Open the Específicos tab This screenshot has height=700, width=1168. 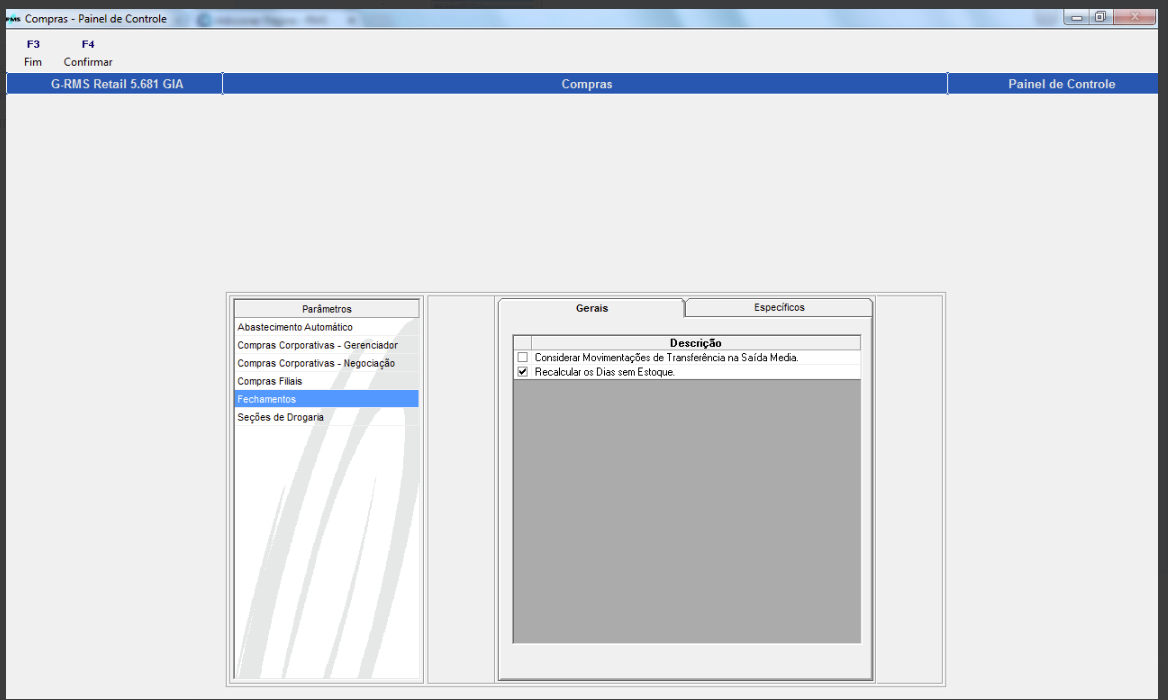pos(779,307)
